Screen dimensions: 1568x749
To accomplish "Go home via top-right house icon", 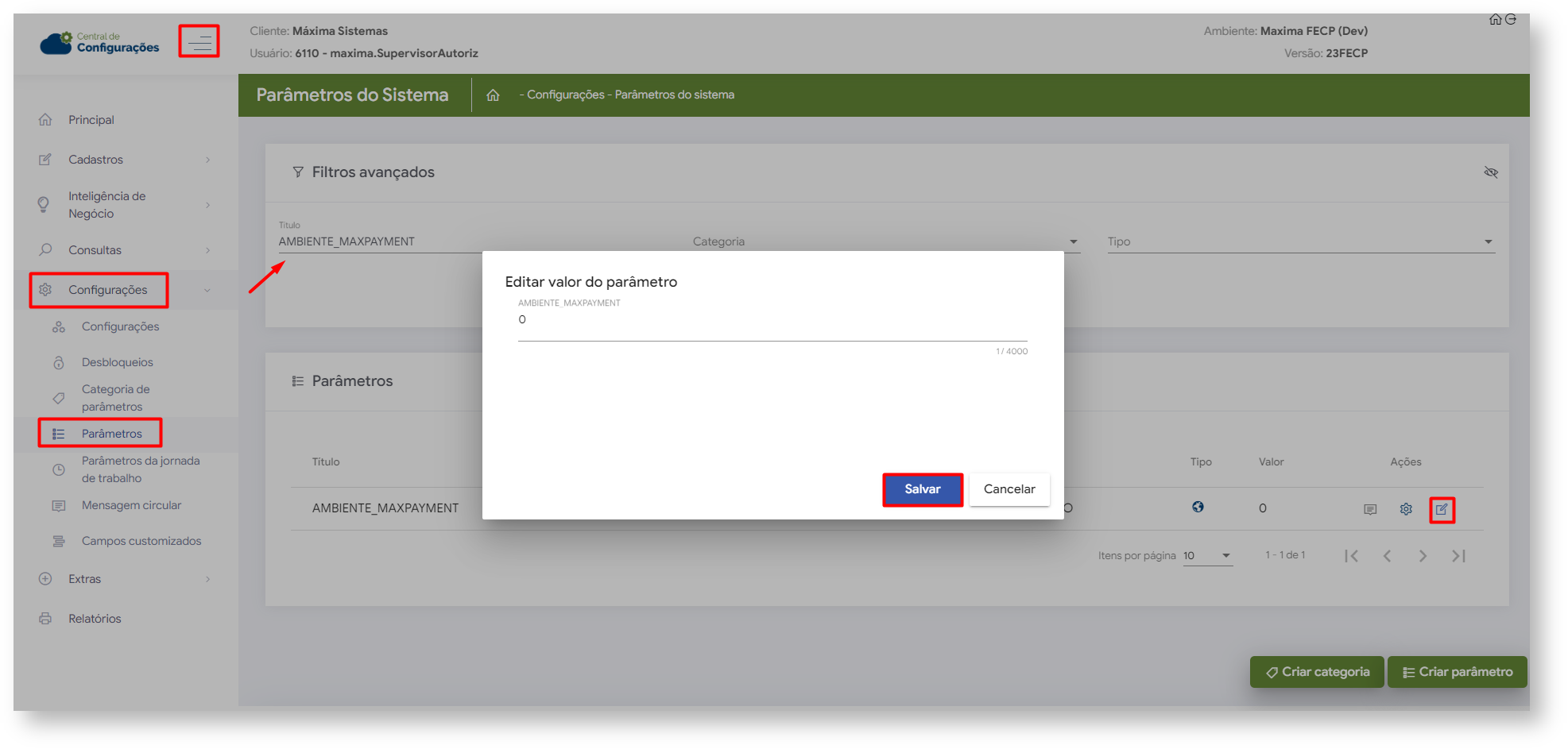I will [1495, 20].
